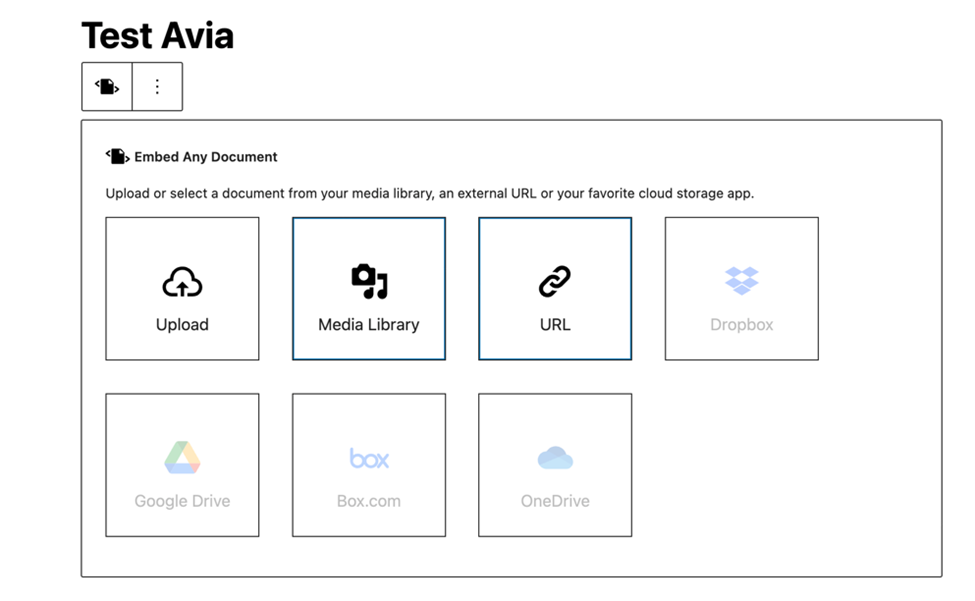Pick the "URL" text label
975x601 pixels.
[555, 325]
